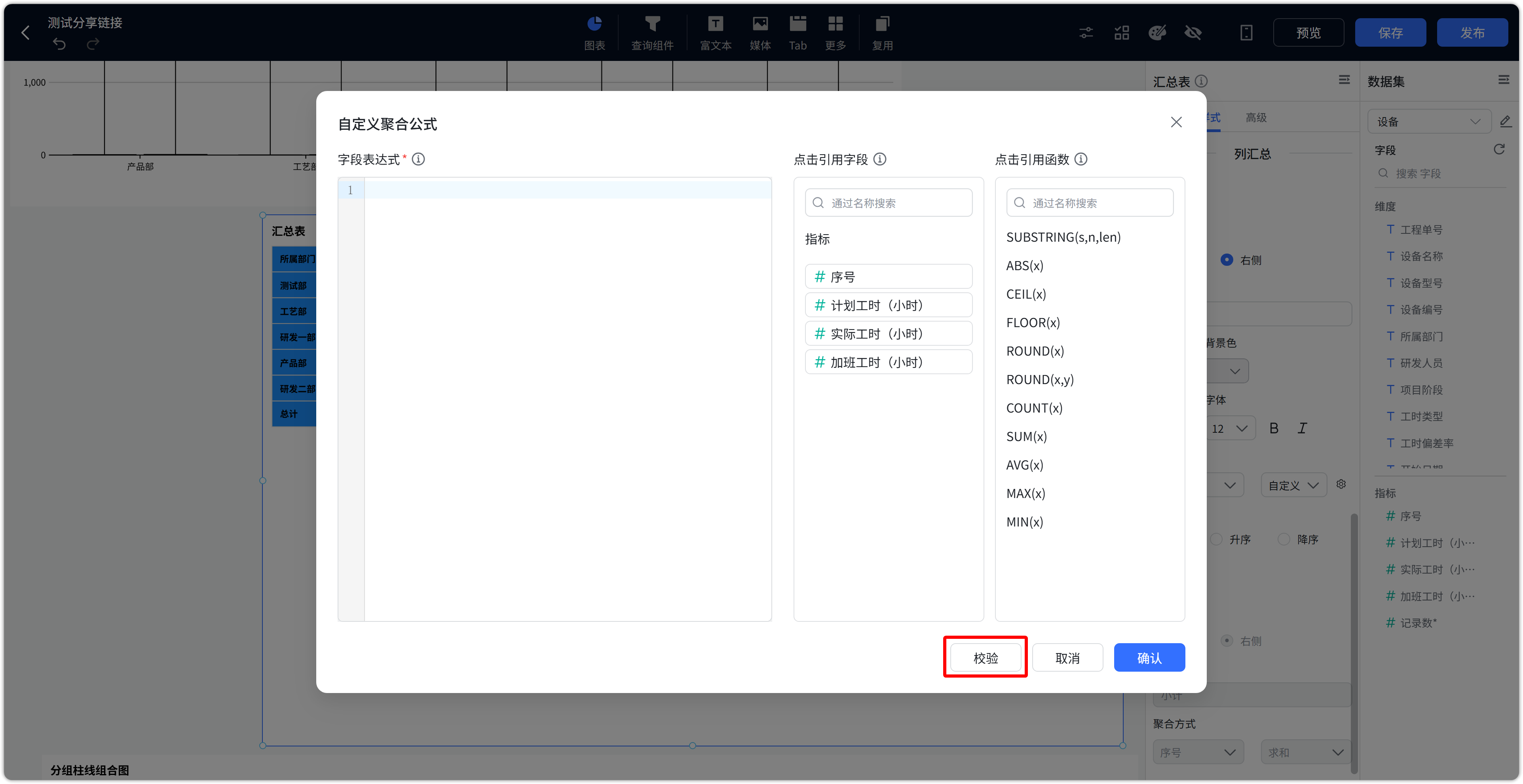1523x784 pixels.
Task: Select the 降序 sort radio
Action: [x=1284, y=539]
